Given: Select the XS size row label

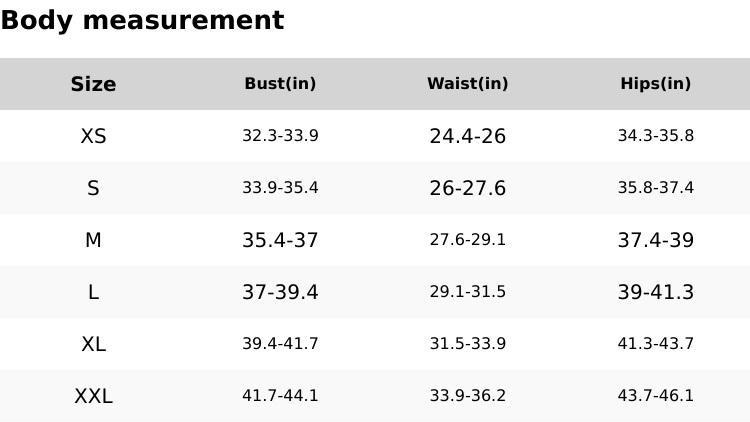Looking at the screenshot, I should [93, 136].
